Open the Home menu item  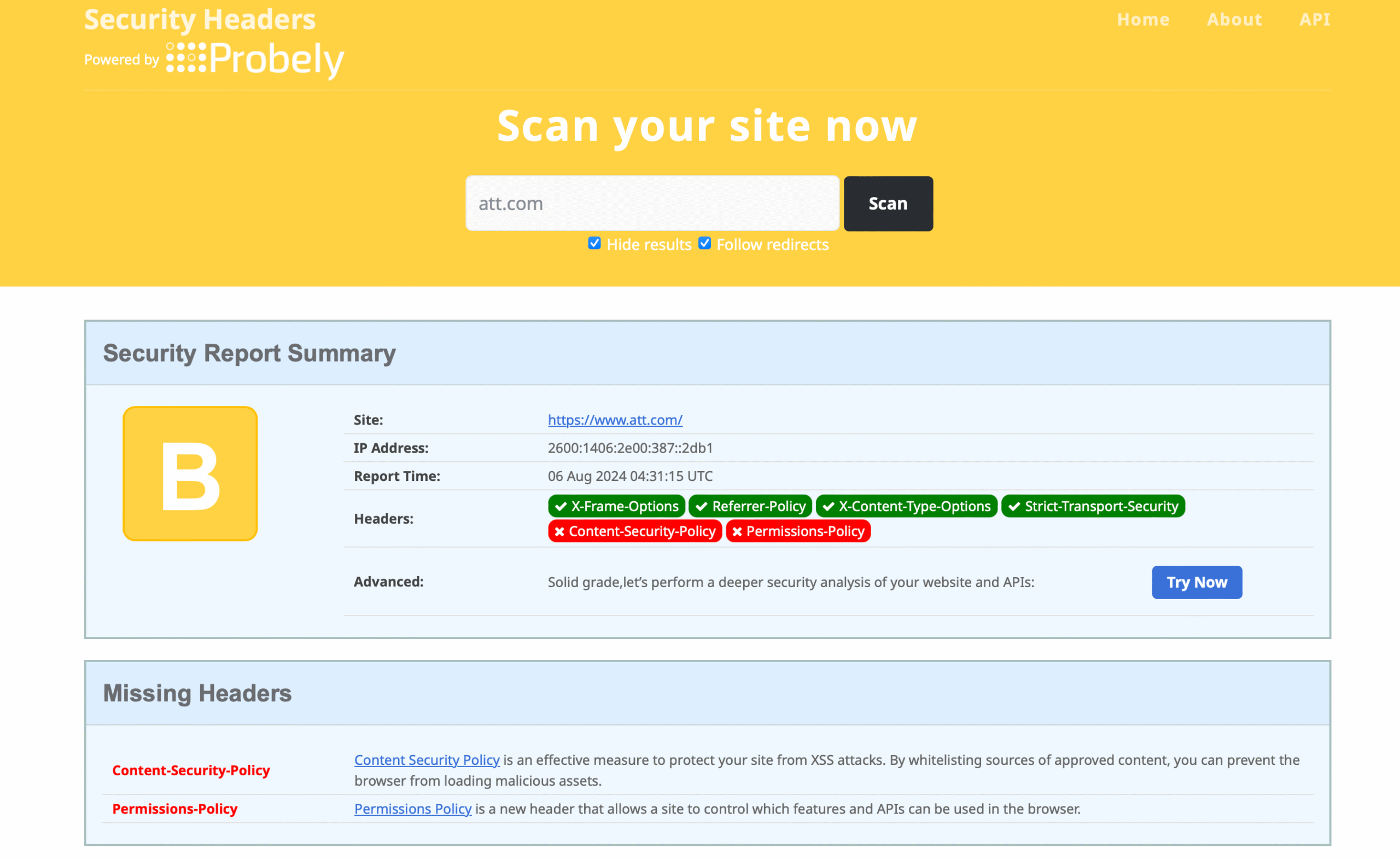tap(1143, 19)
